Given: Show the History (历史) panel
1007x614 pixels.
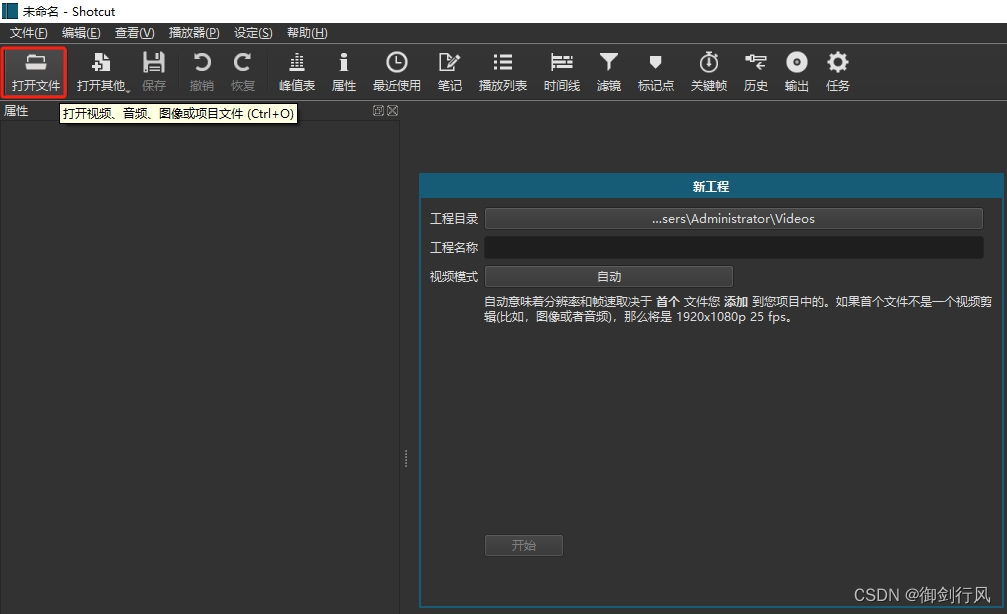Looking at the screenshot, I should pos(755,71).
